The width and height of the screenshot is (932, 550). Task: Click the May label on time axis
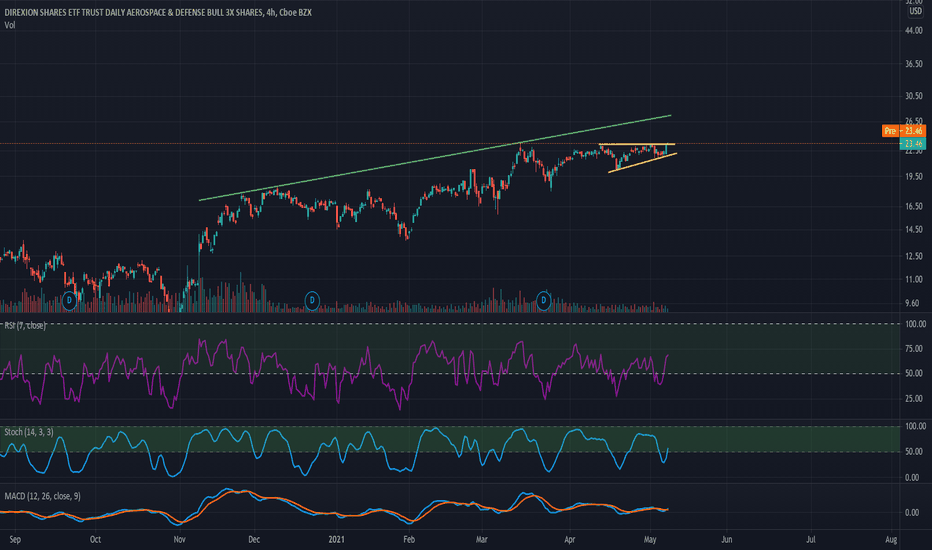click(650, 540)
